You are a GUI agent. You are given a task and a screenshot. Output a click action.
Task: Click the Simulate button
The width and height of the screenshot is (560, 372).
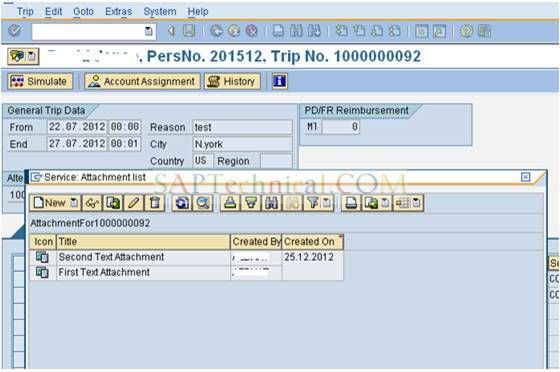[x=40, y=81]
